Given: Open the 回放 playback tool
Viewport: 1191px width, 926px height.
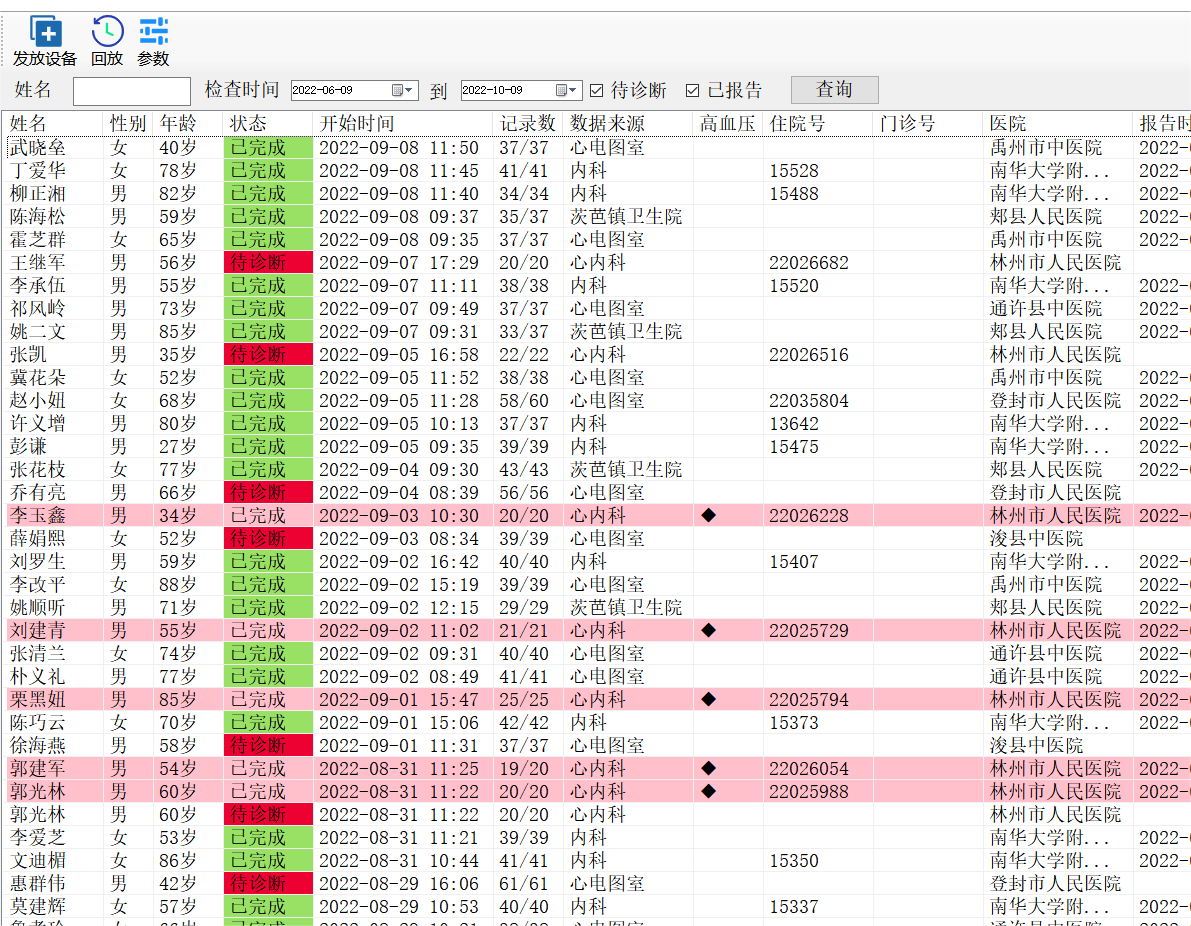Looking at the screenshot, I should coord(107,33).
